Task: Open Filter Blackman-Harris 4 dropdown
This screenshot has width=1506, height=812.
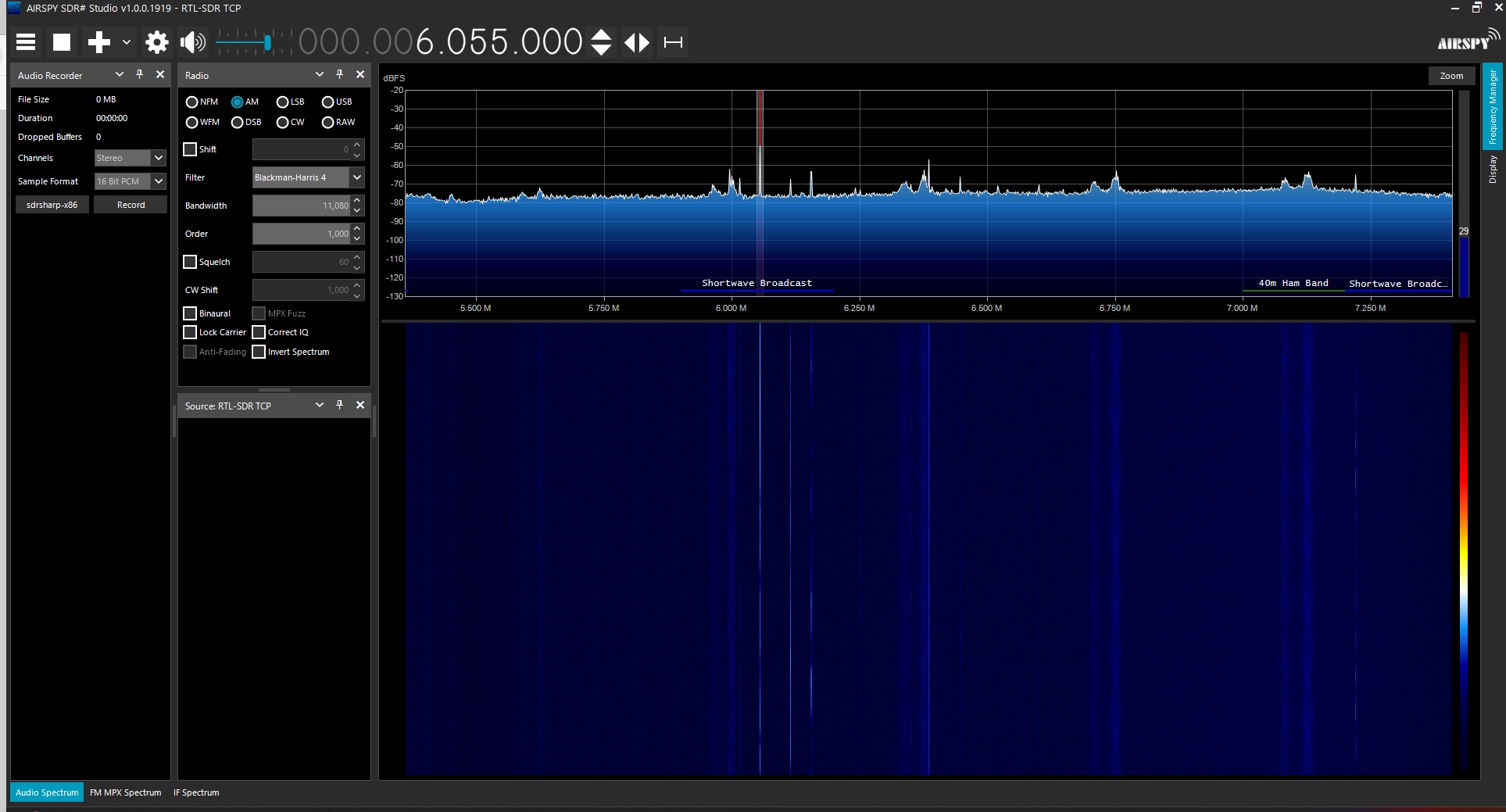Action: (308, 177)
